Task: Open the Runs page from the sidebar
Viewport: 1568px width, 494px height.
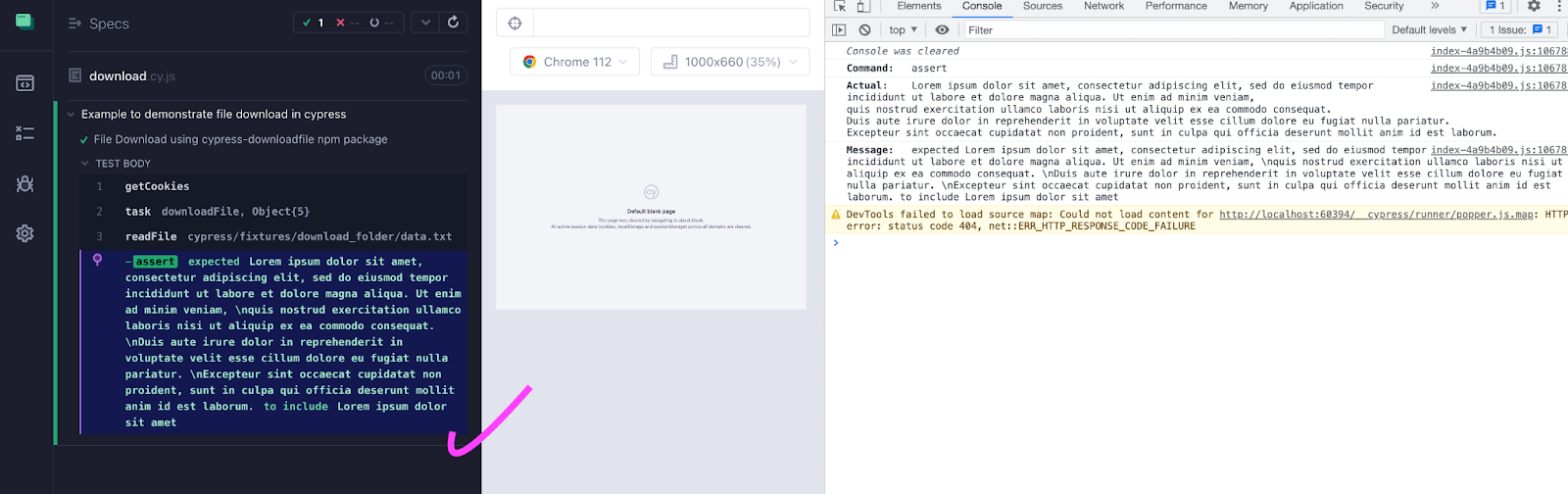Action: 24,133
